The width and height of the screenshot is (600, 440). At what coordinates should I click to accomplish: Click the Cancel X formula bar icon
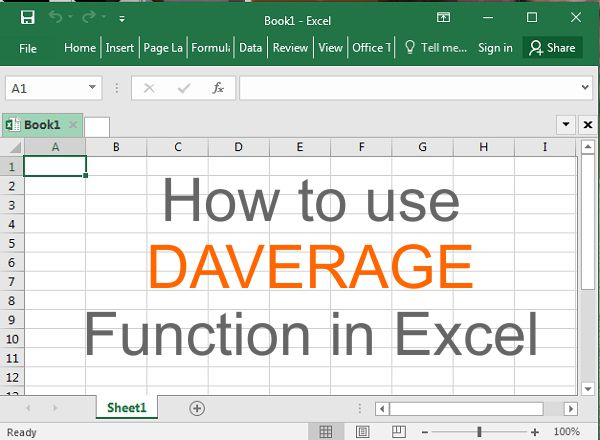149,88
